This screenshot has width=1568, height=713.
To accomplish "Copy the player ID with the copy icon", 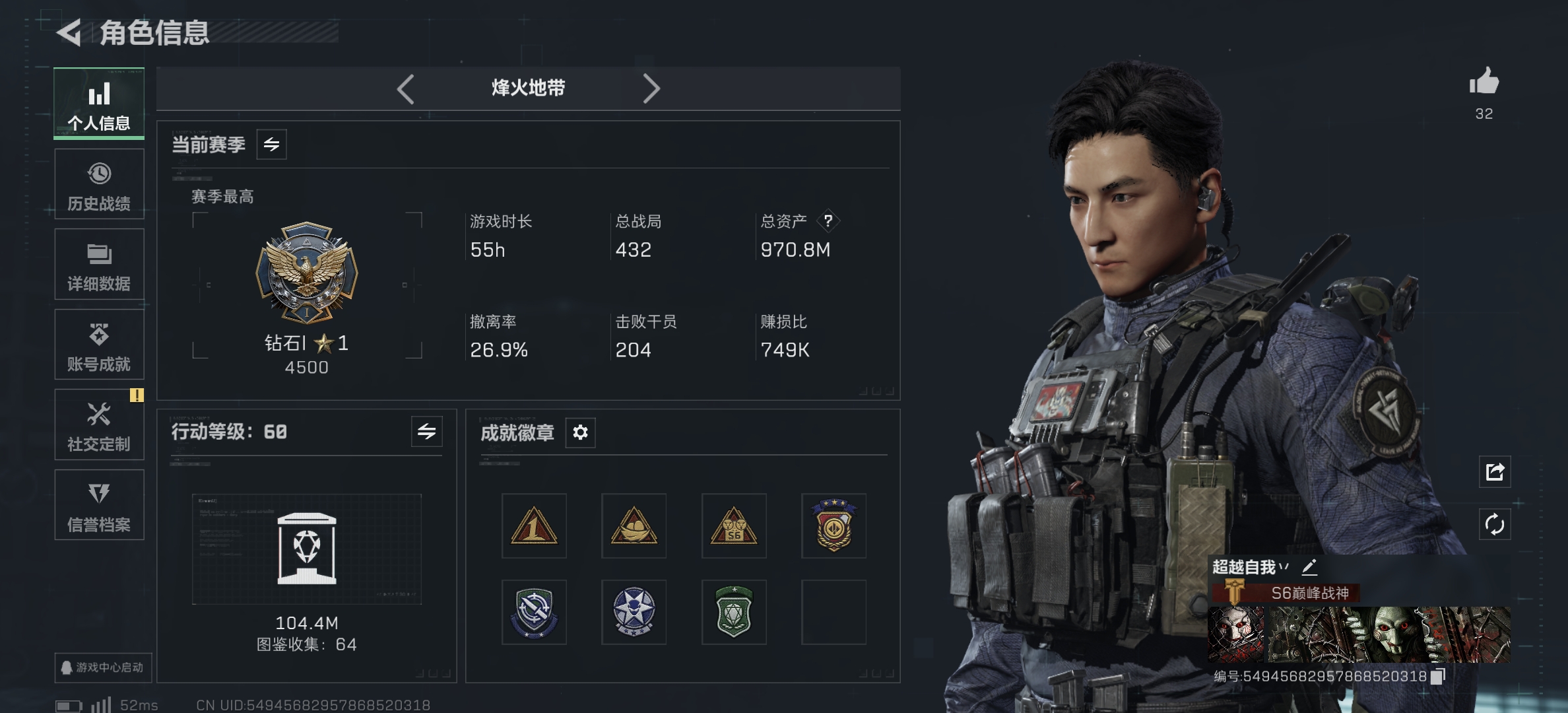I will click(1438, 676).
